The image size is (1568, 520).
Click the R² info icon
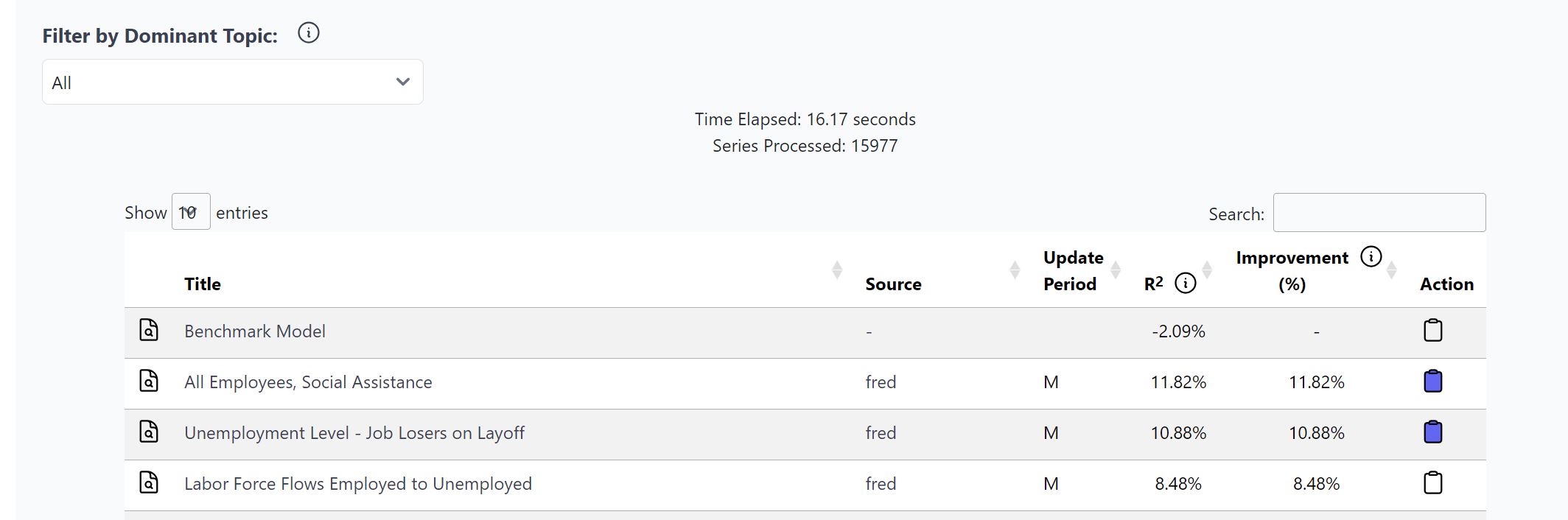tap(1186, 283)
